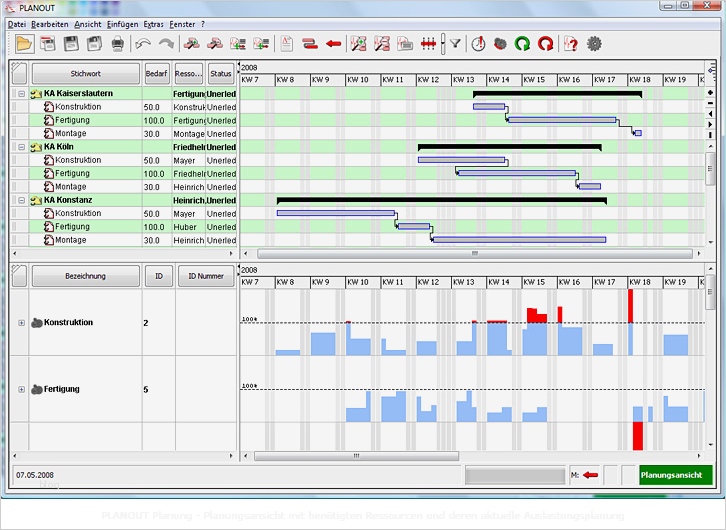Click the gray progress bar in status bar
Screen dimensions: 726x530
515,475
